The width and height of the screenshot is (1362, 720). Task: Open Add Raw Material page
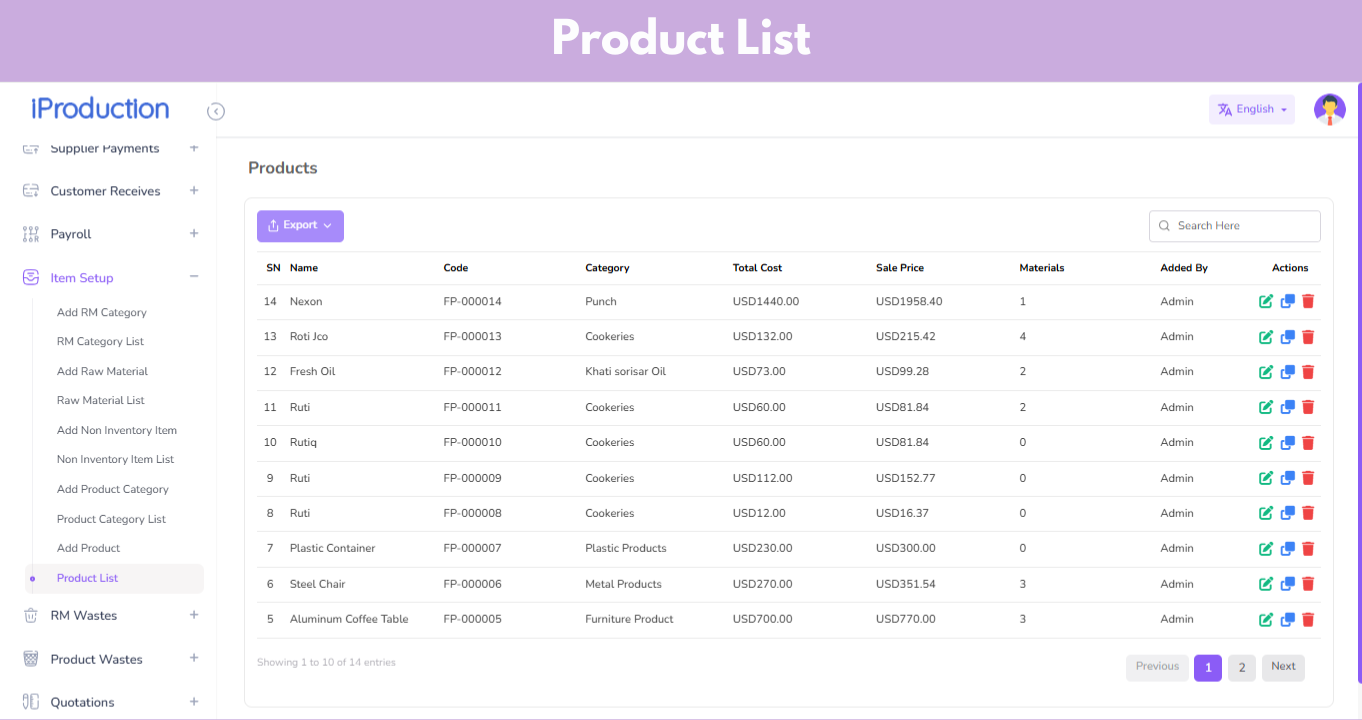pyautogui.click(x=102, y=371)
